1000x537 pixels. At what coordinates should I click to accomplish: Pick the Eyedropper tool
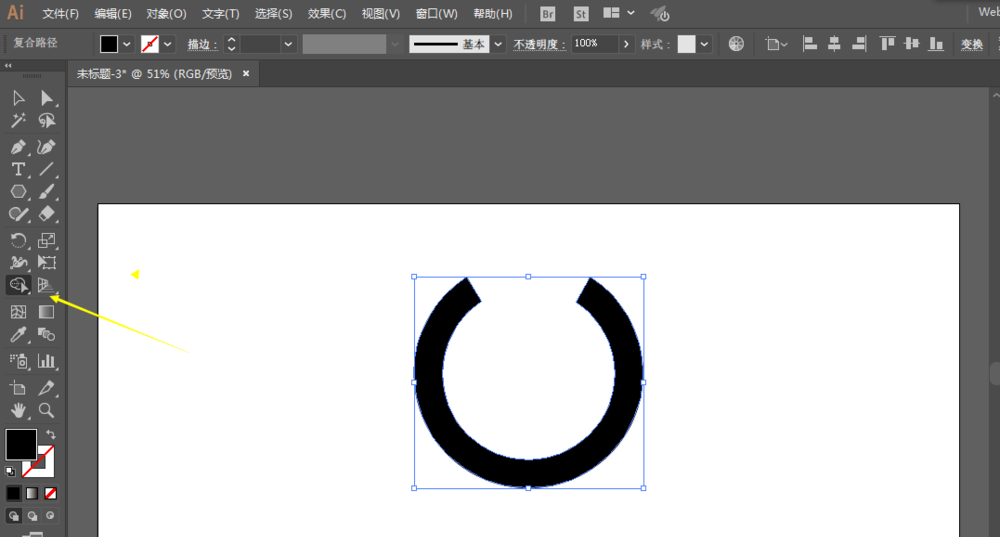coord(18,334)
